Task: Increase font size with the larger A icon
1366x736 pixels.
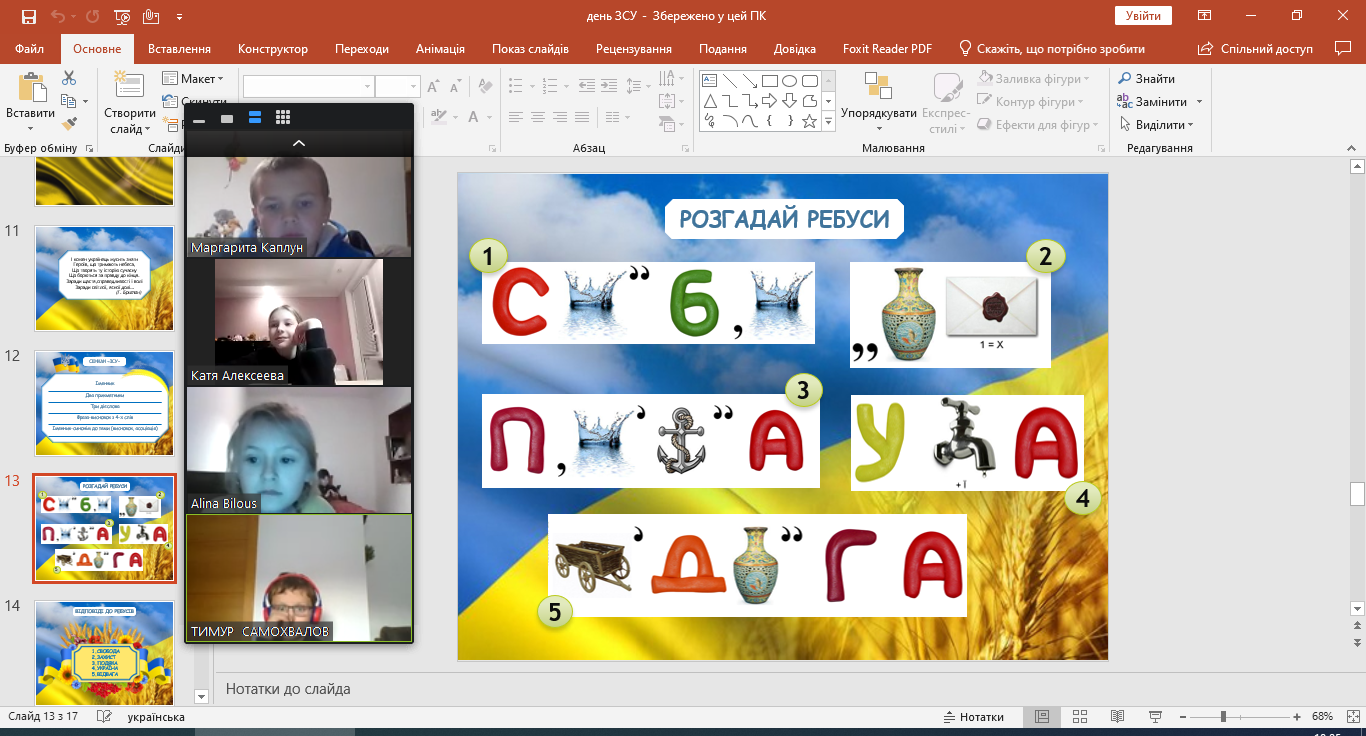Action: (433, 86)
